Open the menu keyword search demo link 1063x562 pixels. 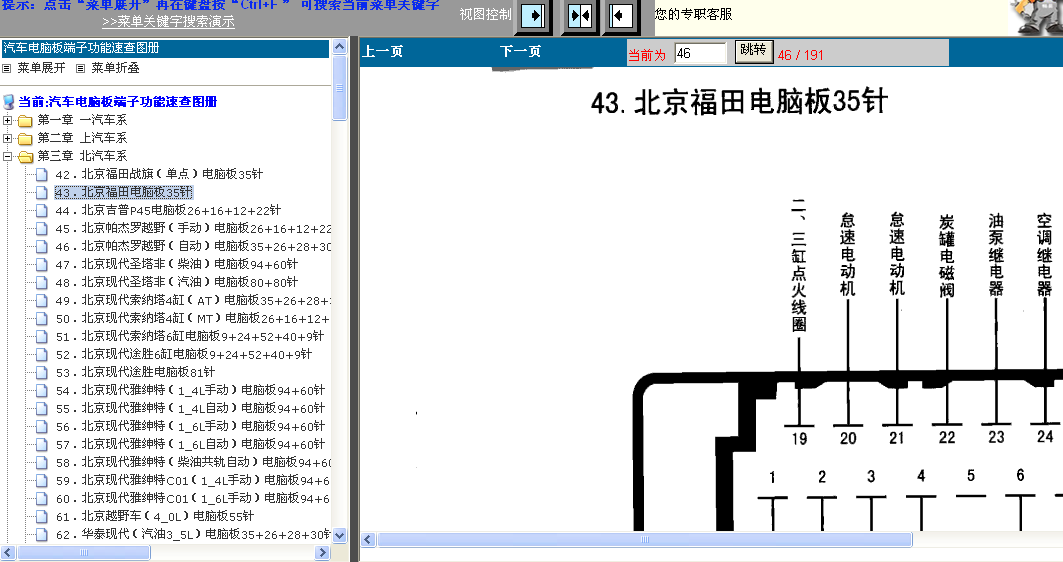pyautogui.click(x=168, y=22)
